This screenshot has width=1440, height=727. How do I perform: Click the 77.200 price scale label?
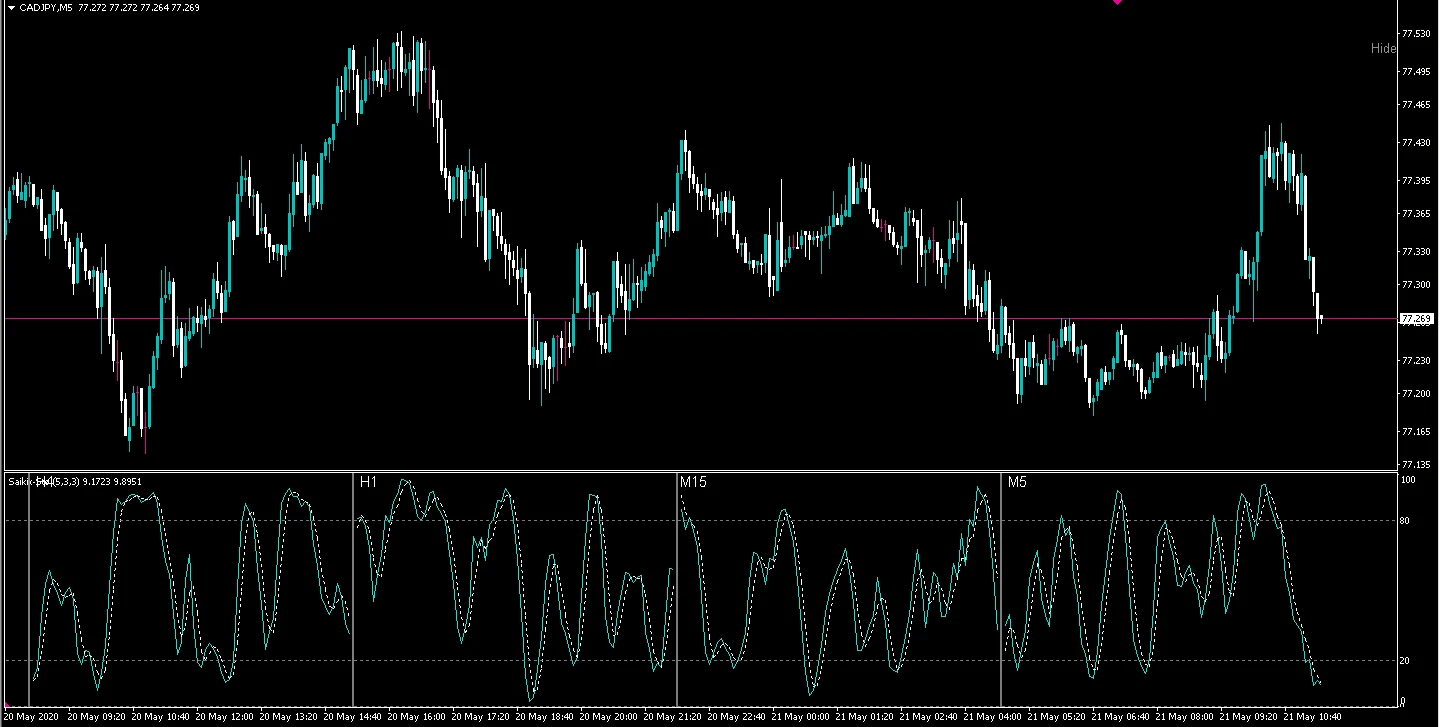tap(1415, 394)
